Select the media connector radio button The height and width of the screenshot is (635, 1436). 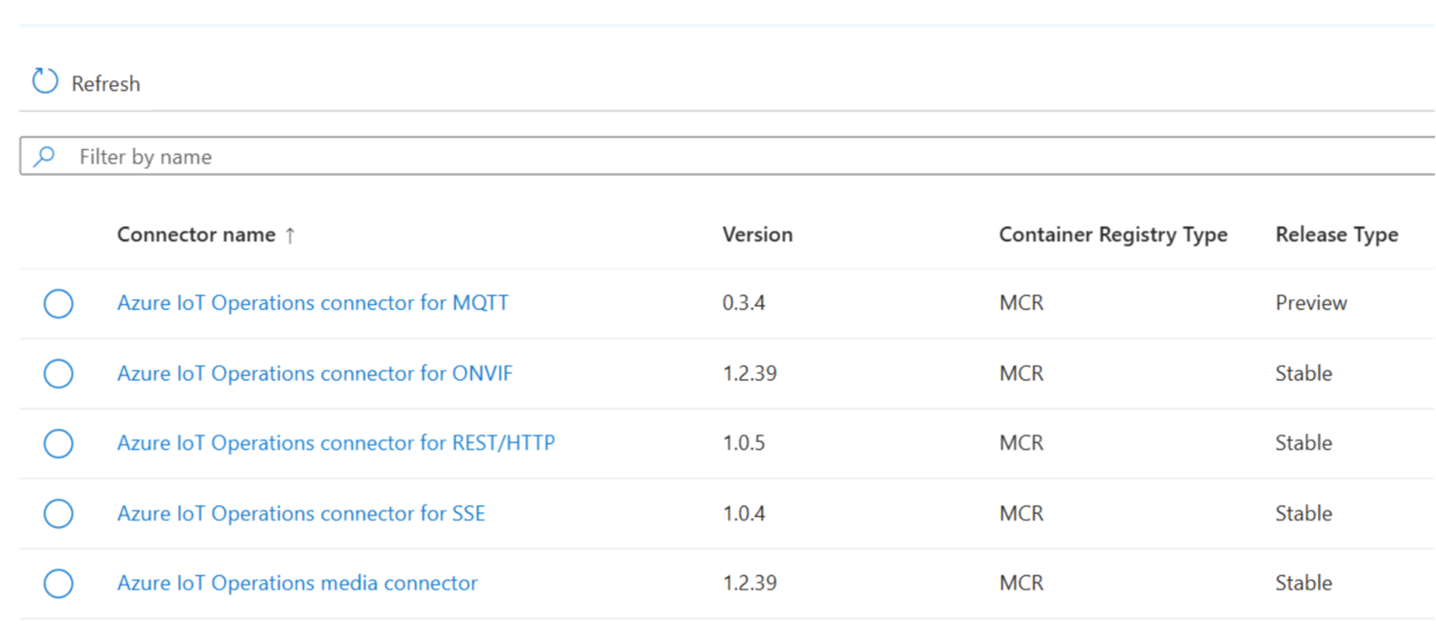pos(59,583)
